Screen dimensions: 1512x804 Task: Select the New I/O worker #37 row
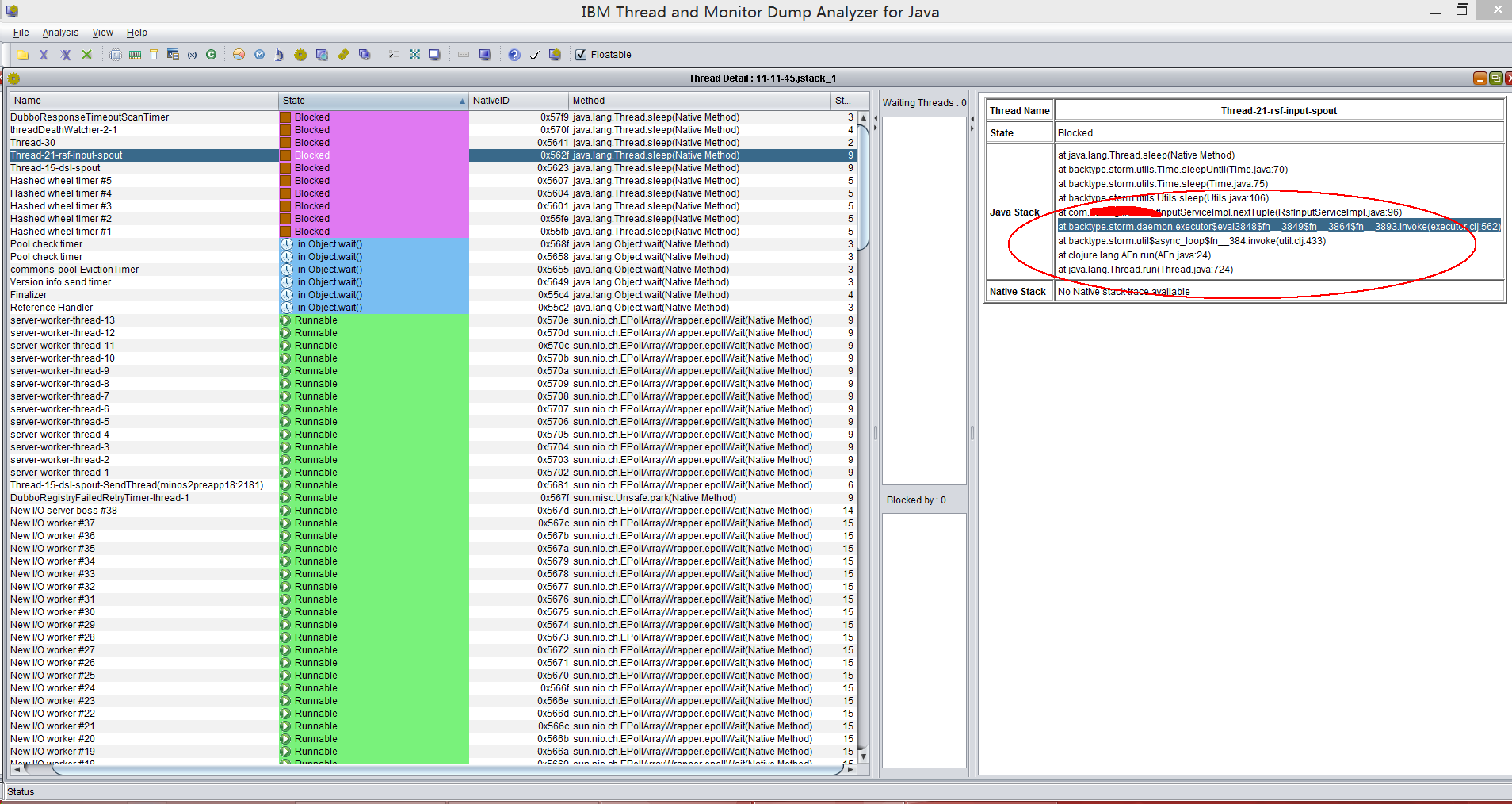point(433,523)
